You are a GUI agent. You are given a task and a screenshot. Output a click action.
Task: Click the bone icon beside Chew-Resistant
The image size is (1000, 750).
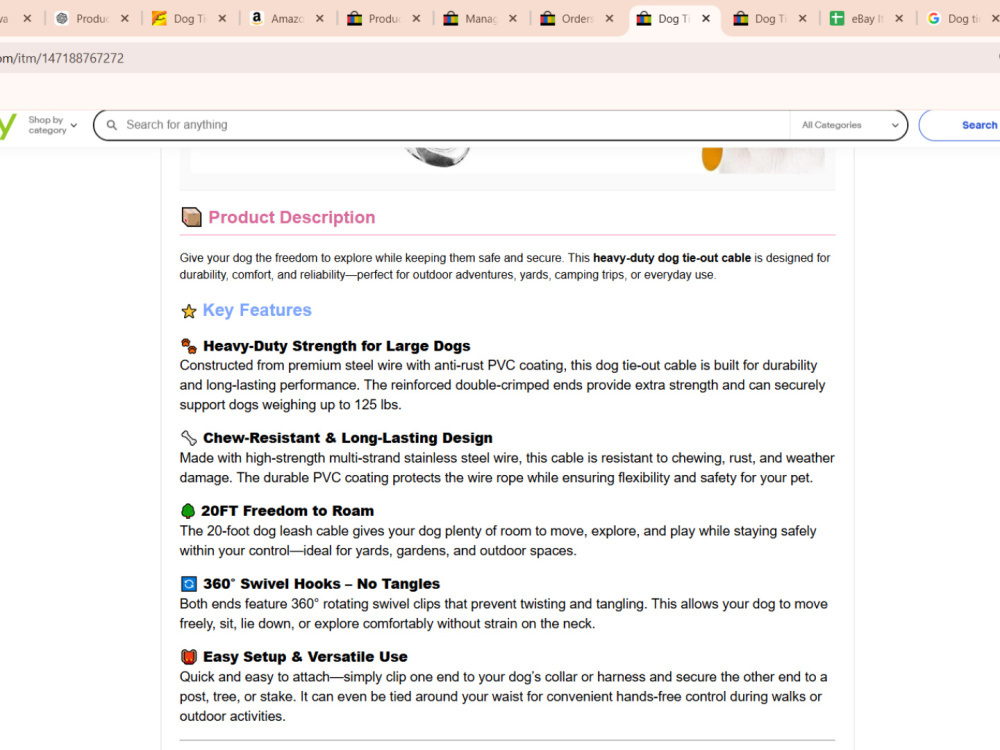coord(189,438)
